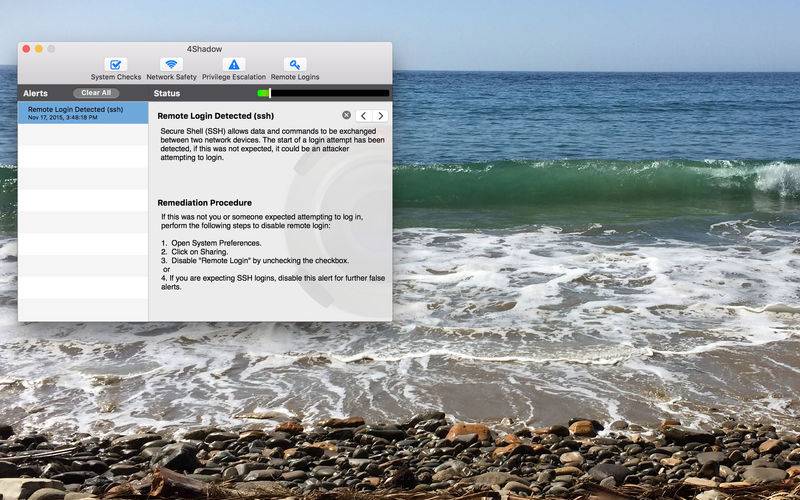Click step 'Open System Preferences.'
The height and width of the screenshot is (500, 800).
[x=216, y=243]
